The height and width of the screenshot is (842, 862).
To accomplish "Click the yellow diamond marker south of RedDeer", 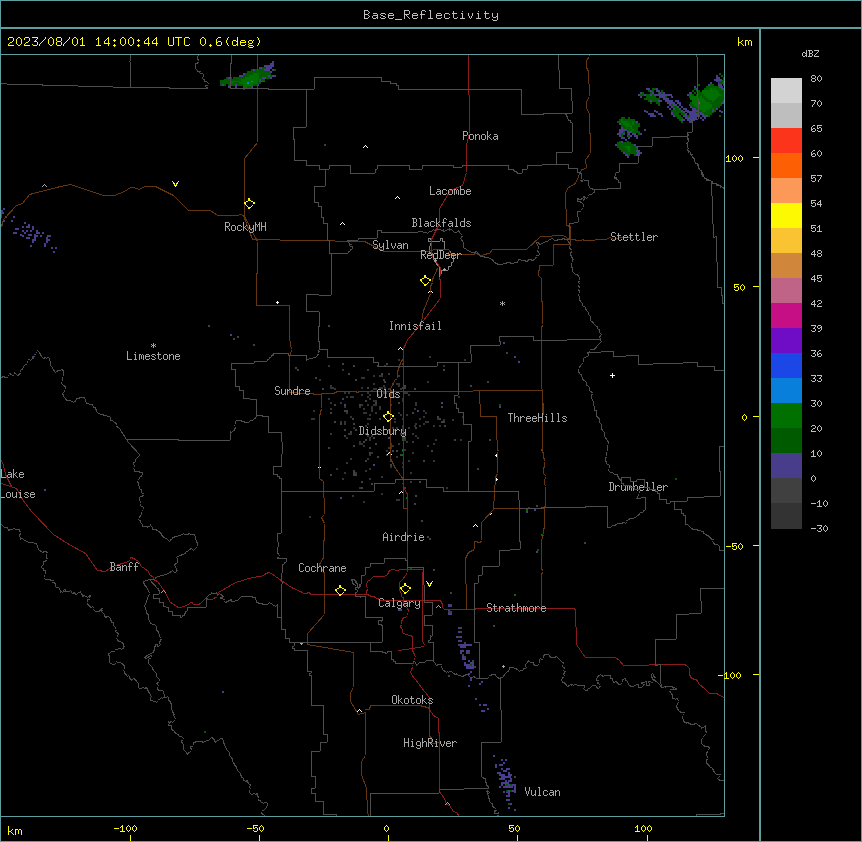I will (425, 281).
